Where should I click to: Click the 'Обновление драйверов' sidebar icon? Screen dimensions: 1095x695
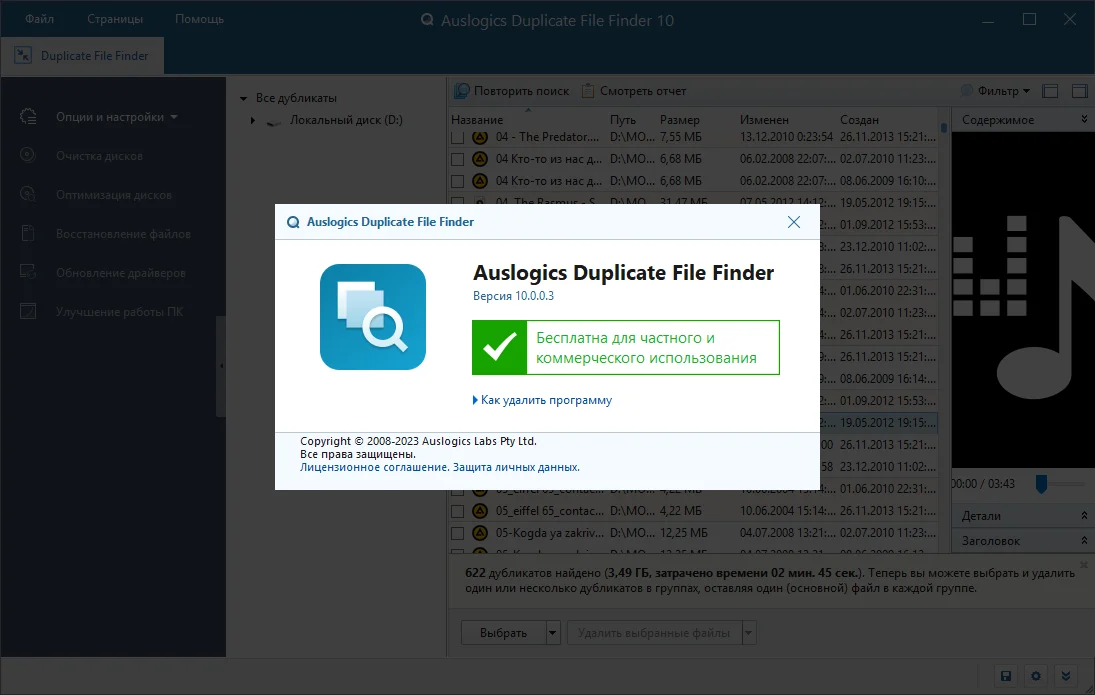[x=28, y=272]
